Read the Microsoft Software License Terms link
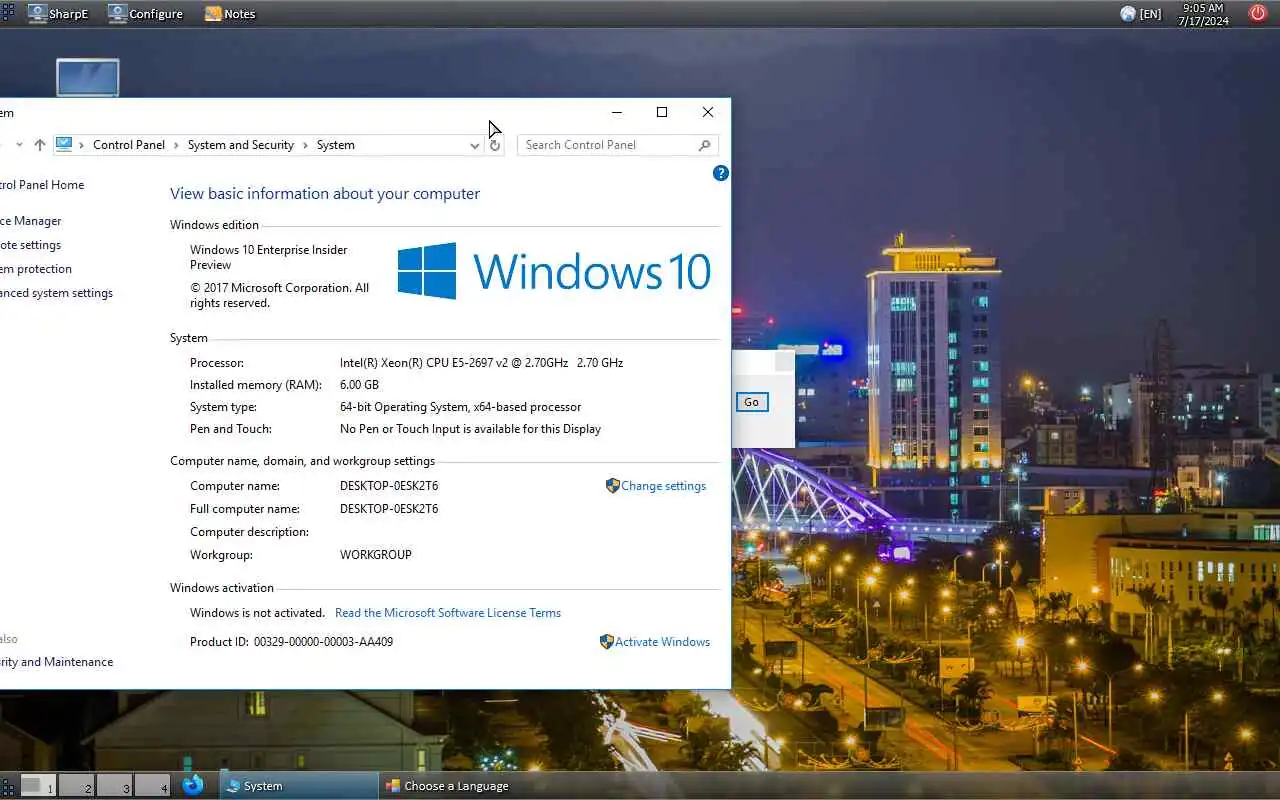 coord(448,613)
